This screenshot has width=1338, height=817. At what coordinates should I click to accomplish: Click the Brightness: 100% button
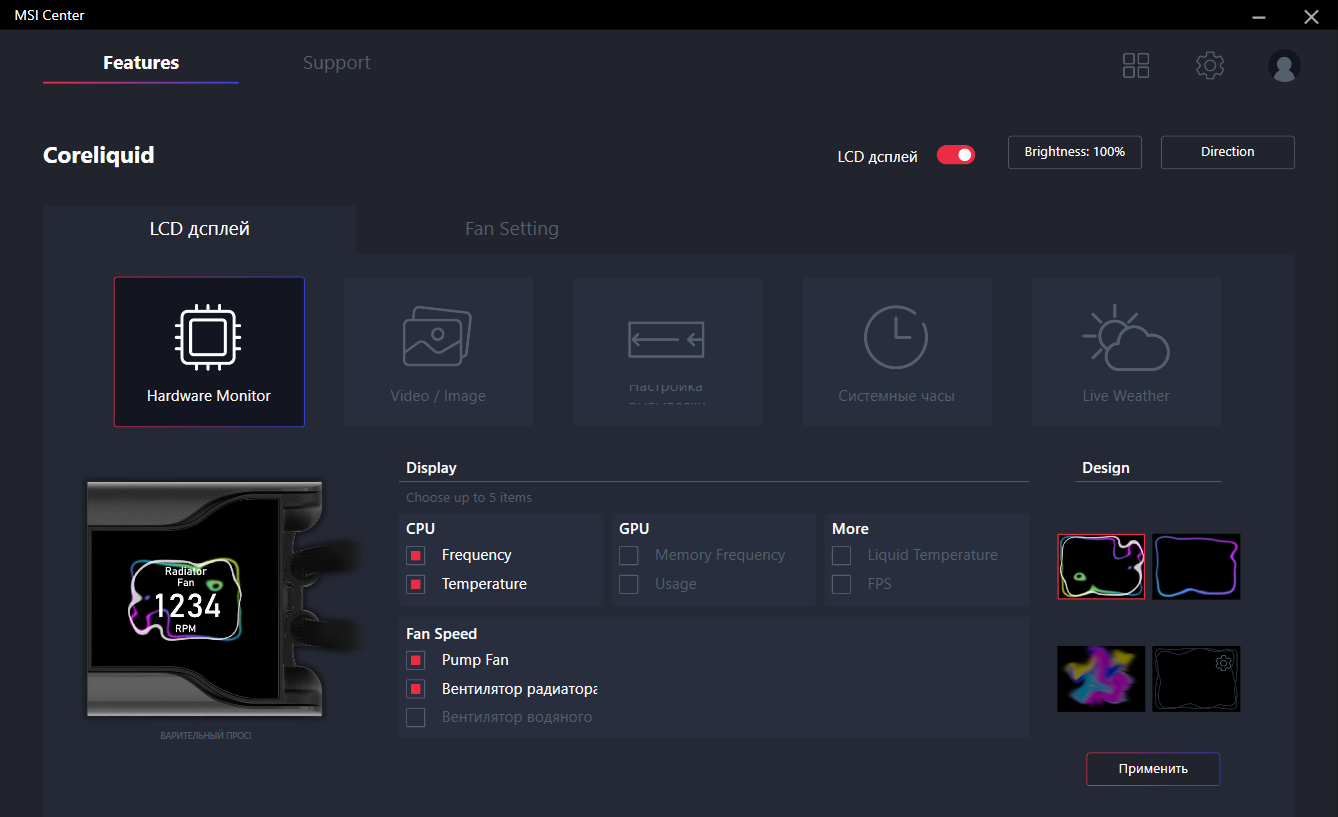(x=1075, y=152)
